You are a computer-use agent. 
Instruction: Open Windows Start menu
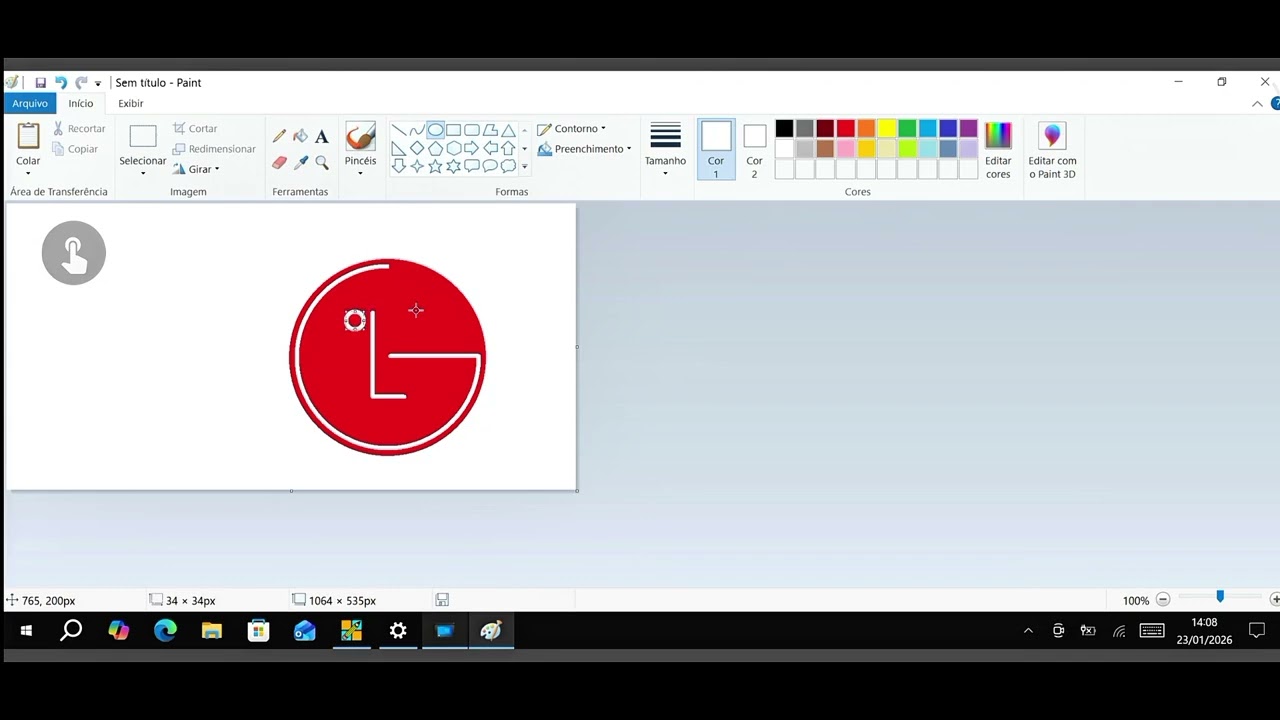(x=26, y=631)
